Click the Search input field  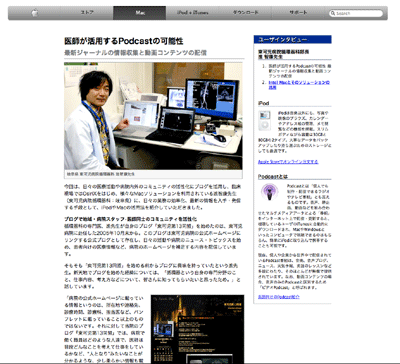pyautogui.click(x=356, y=13)
